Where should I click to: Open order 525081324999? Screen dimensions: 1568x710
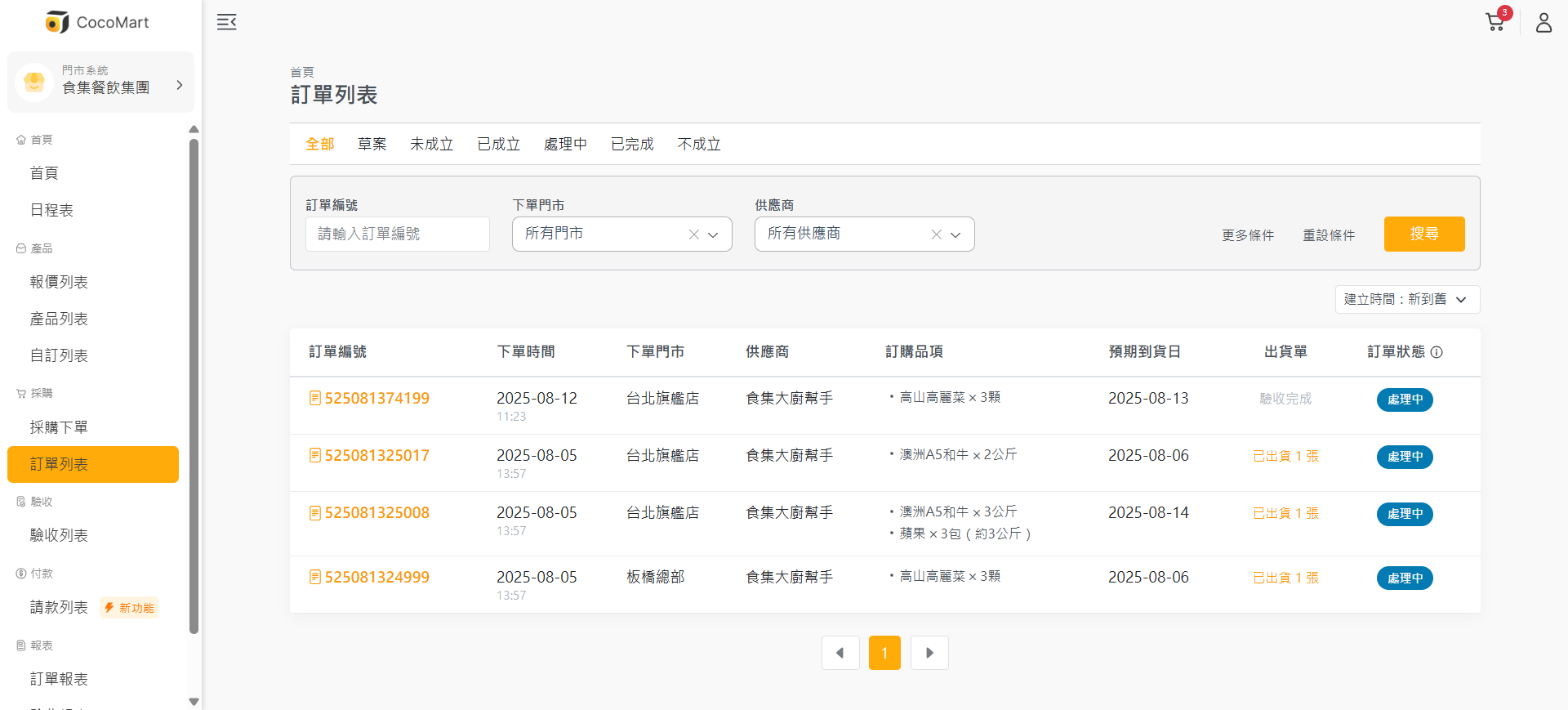click(x=377, y=577)
